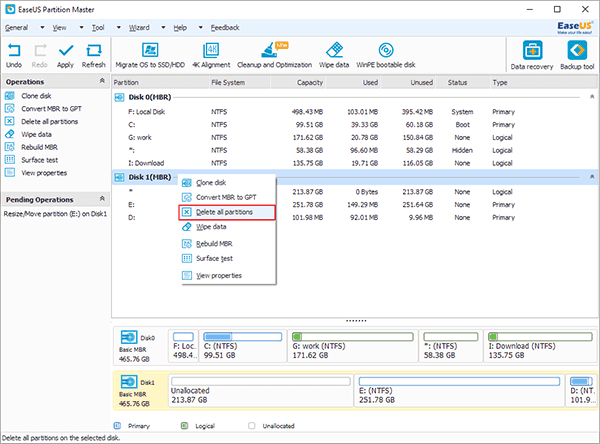Select the C: NTFS Boot partition row
The height and width of the screenshot is (444, 600).
(x=355, y=125)
